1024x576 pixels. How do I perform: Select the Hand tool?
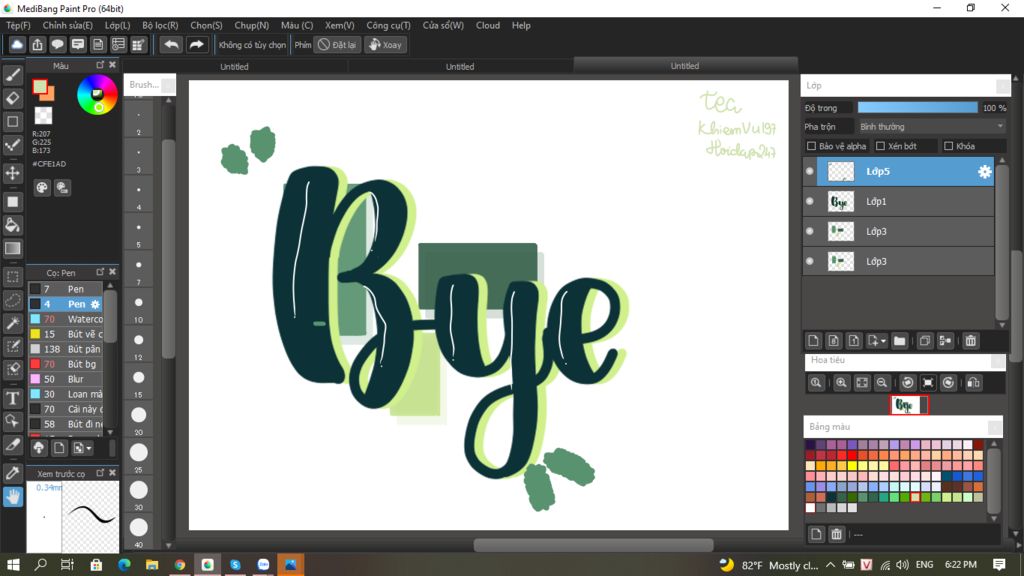12,497
